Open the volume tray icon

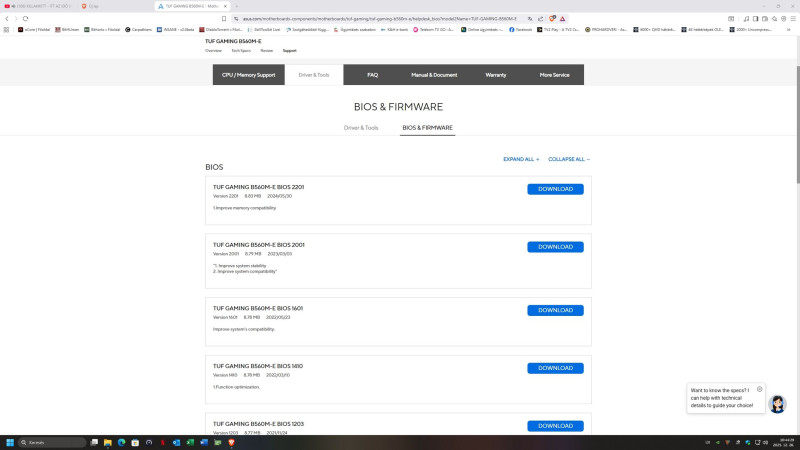coord(765,442)
